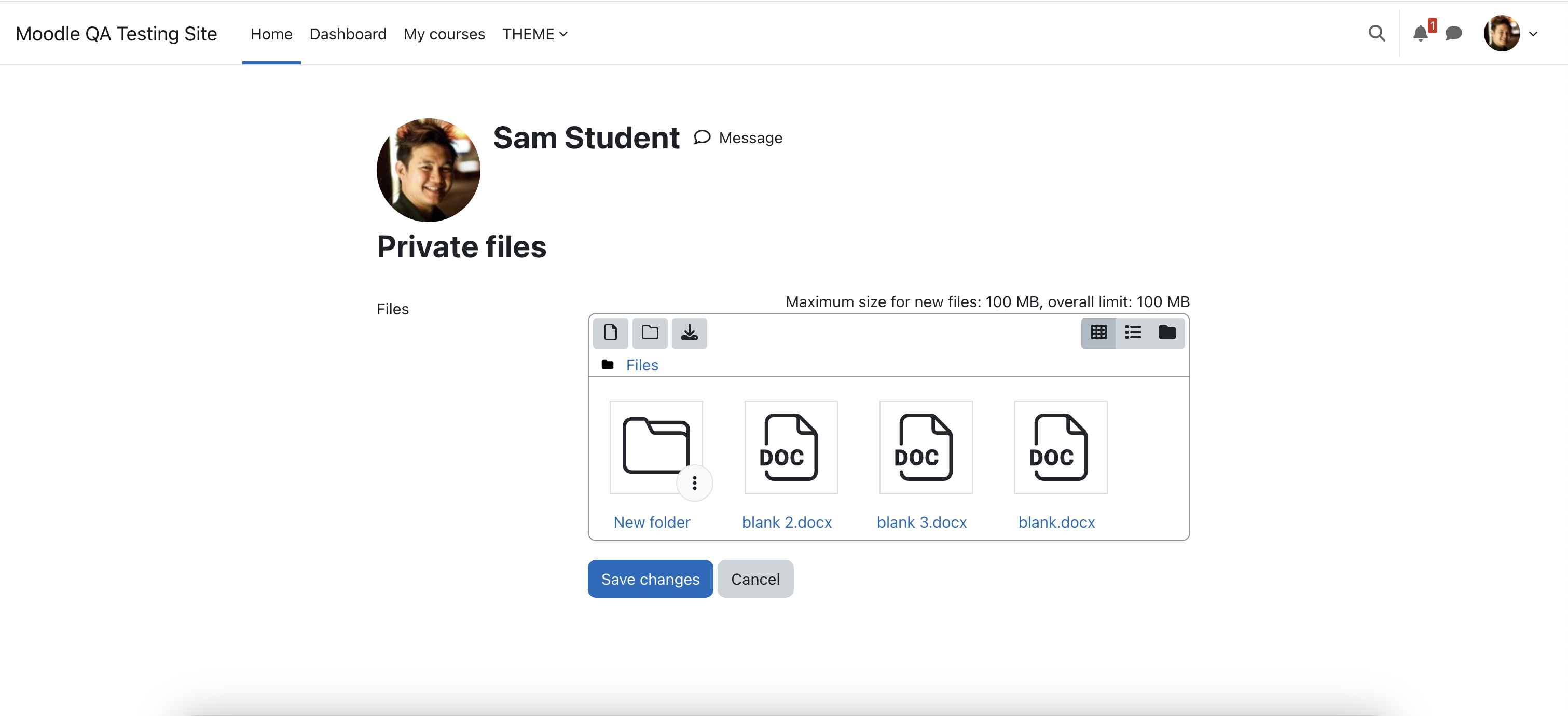Click the blank 2.docx name link
Image resolution: width=1568 pixels, height=716 pixels.
[x=787, y=522]
